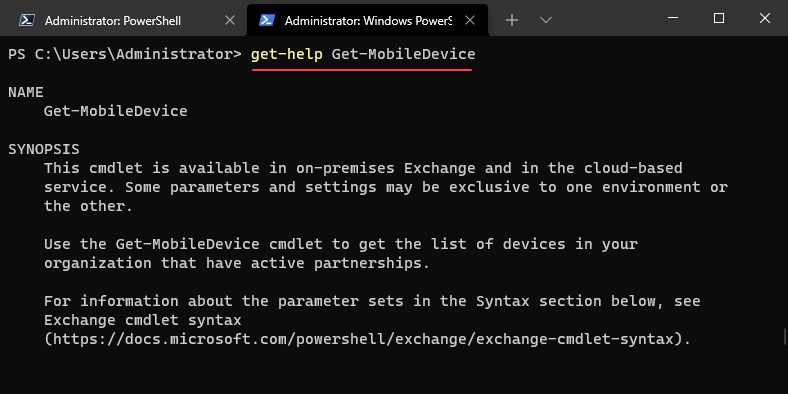Click the line 'Exchange cmdlet syntax'
Screen dimensions: 788x394
click(x=143, y=320)
